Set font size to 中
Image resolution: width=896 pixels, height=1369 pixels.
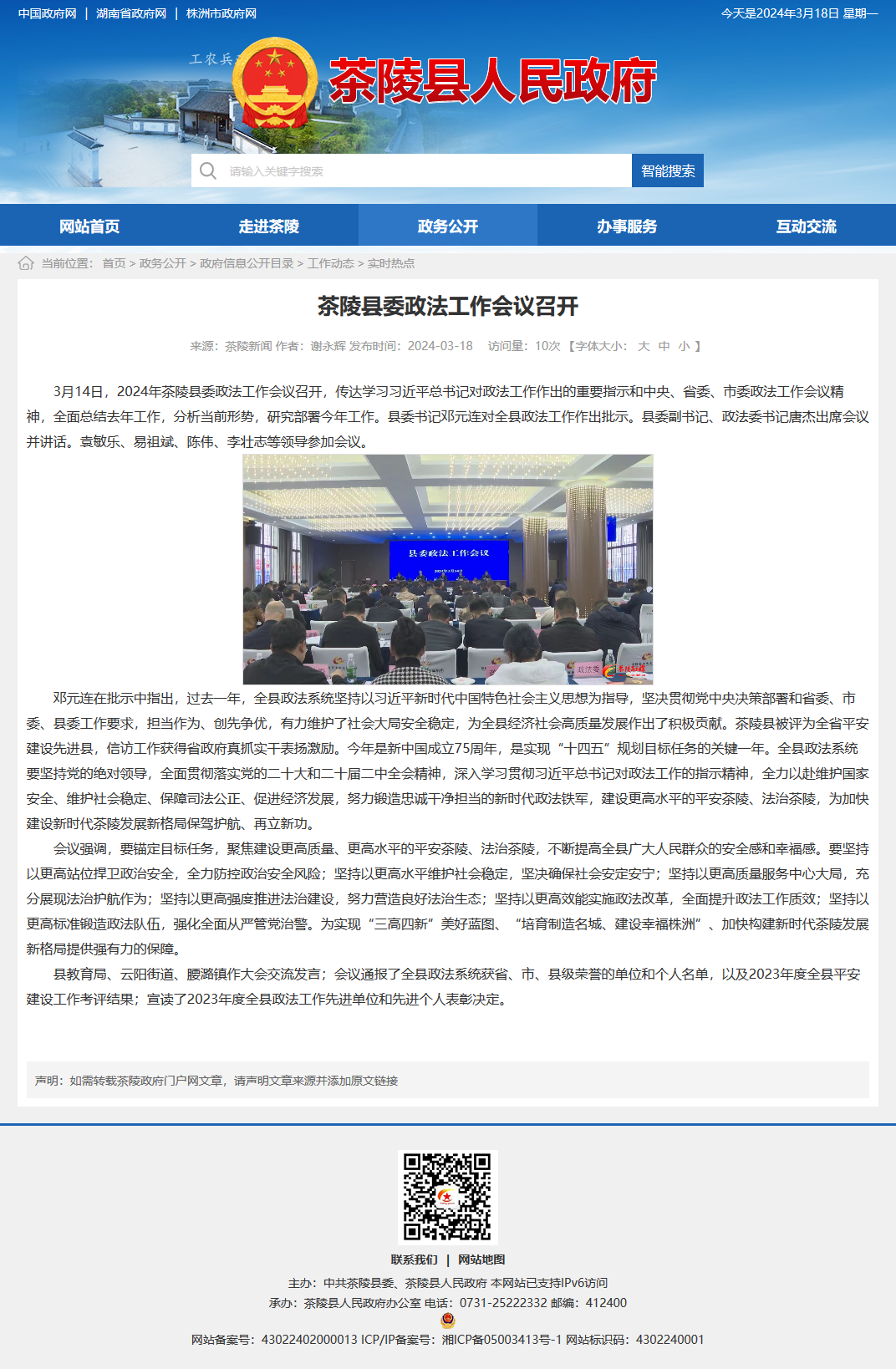(664, 346)
